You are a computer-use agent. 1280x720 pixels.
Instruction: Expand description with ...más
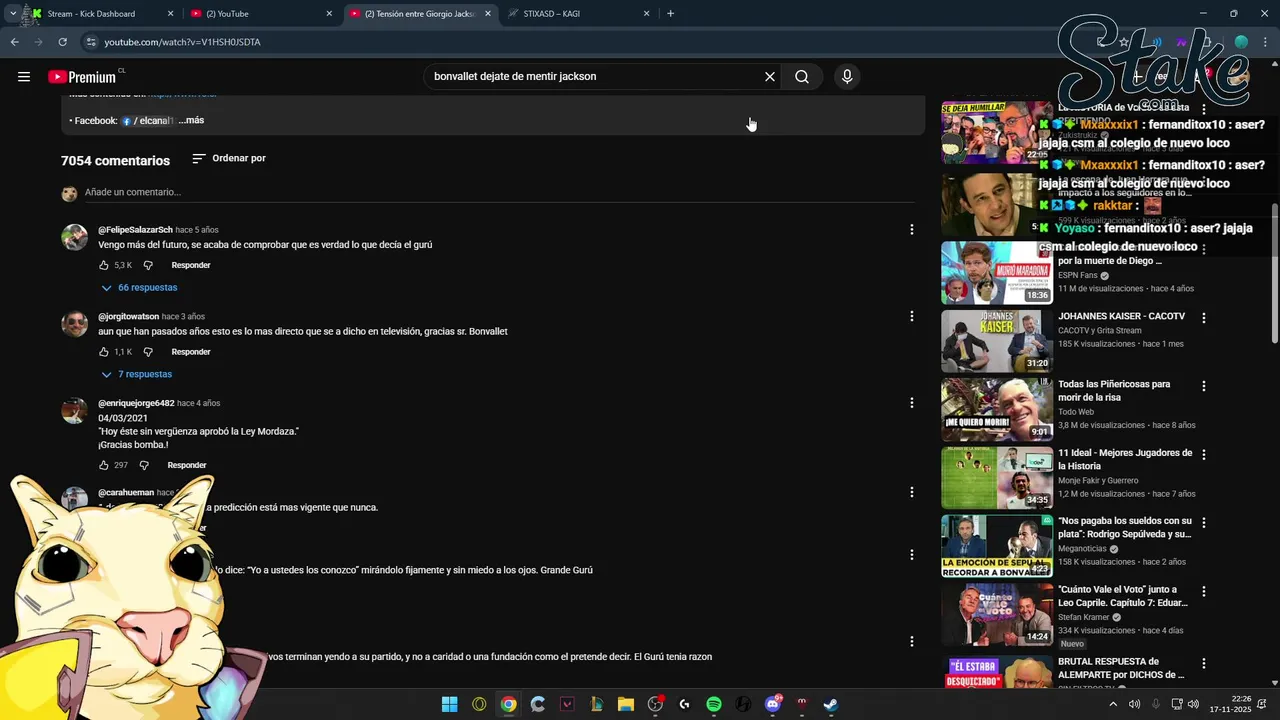pyautogui.click(x=191, y=120)
